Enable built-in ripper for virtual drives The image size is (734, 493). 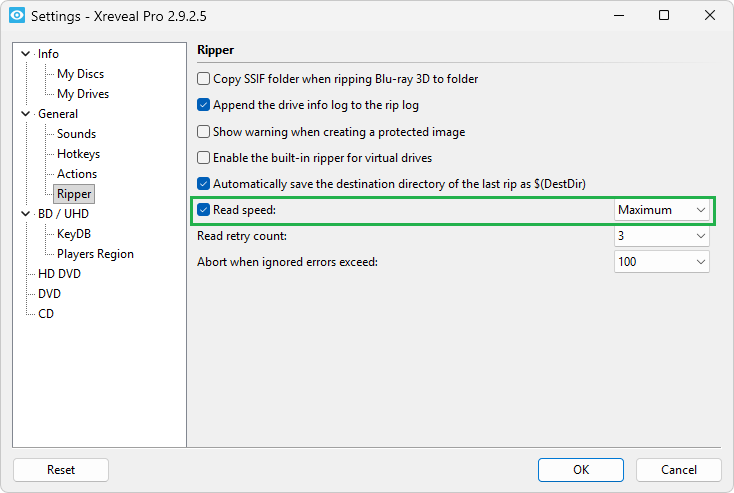pos(204,158)
